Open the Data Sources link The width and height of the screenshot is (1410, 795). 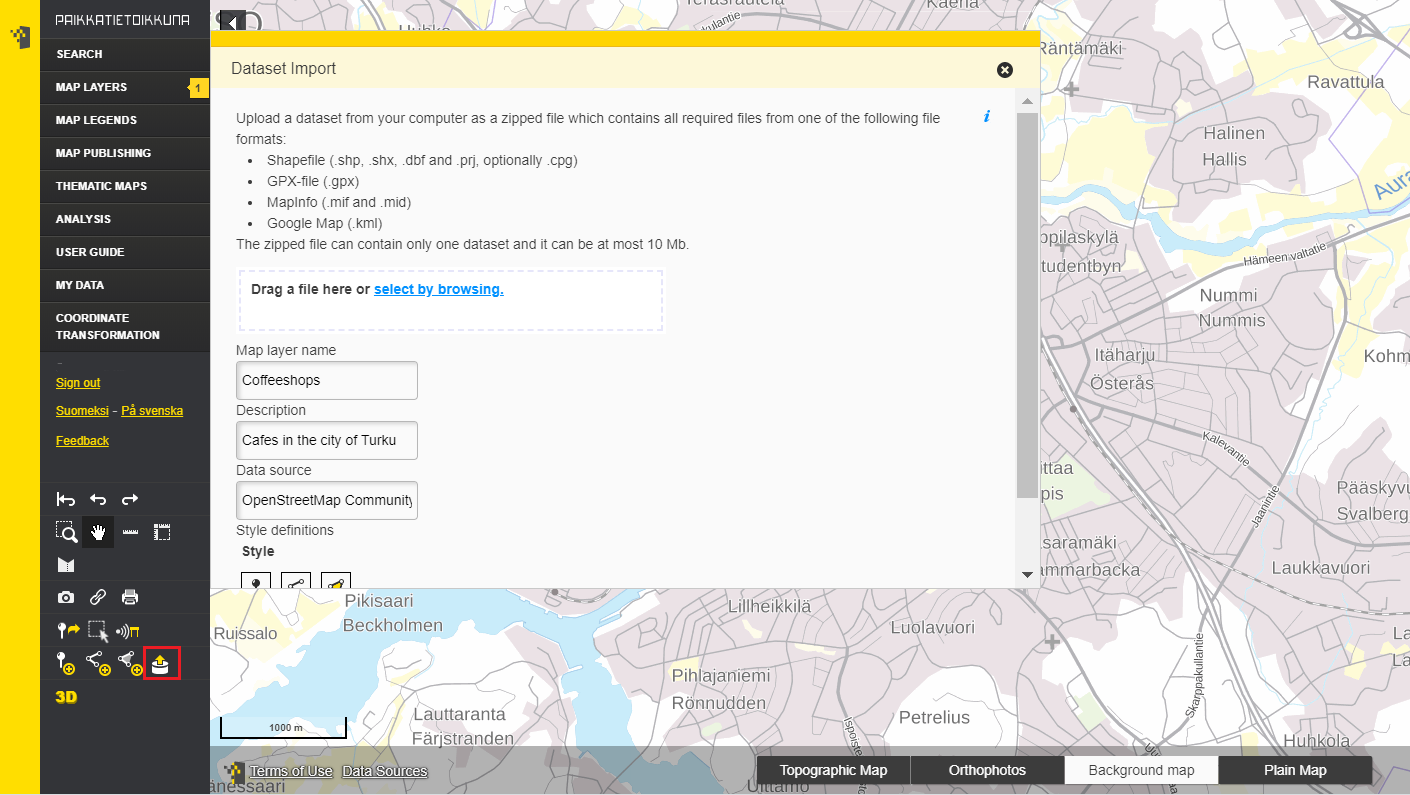385,771
